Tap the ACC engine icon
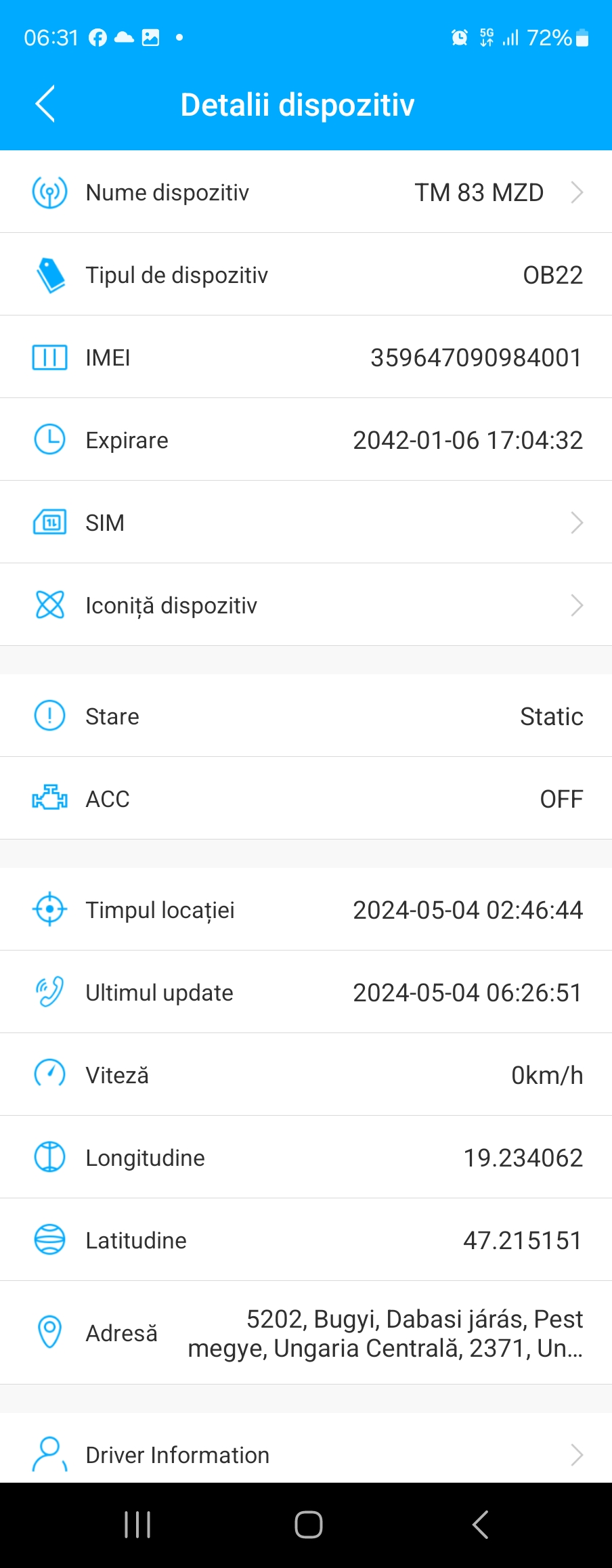Screen dimensions: 612x1568 click(49, 798)
